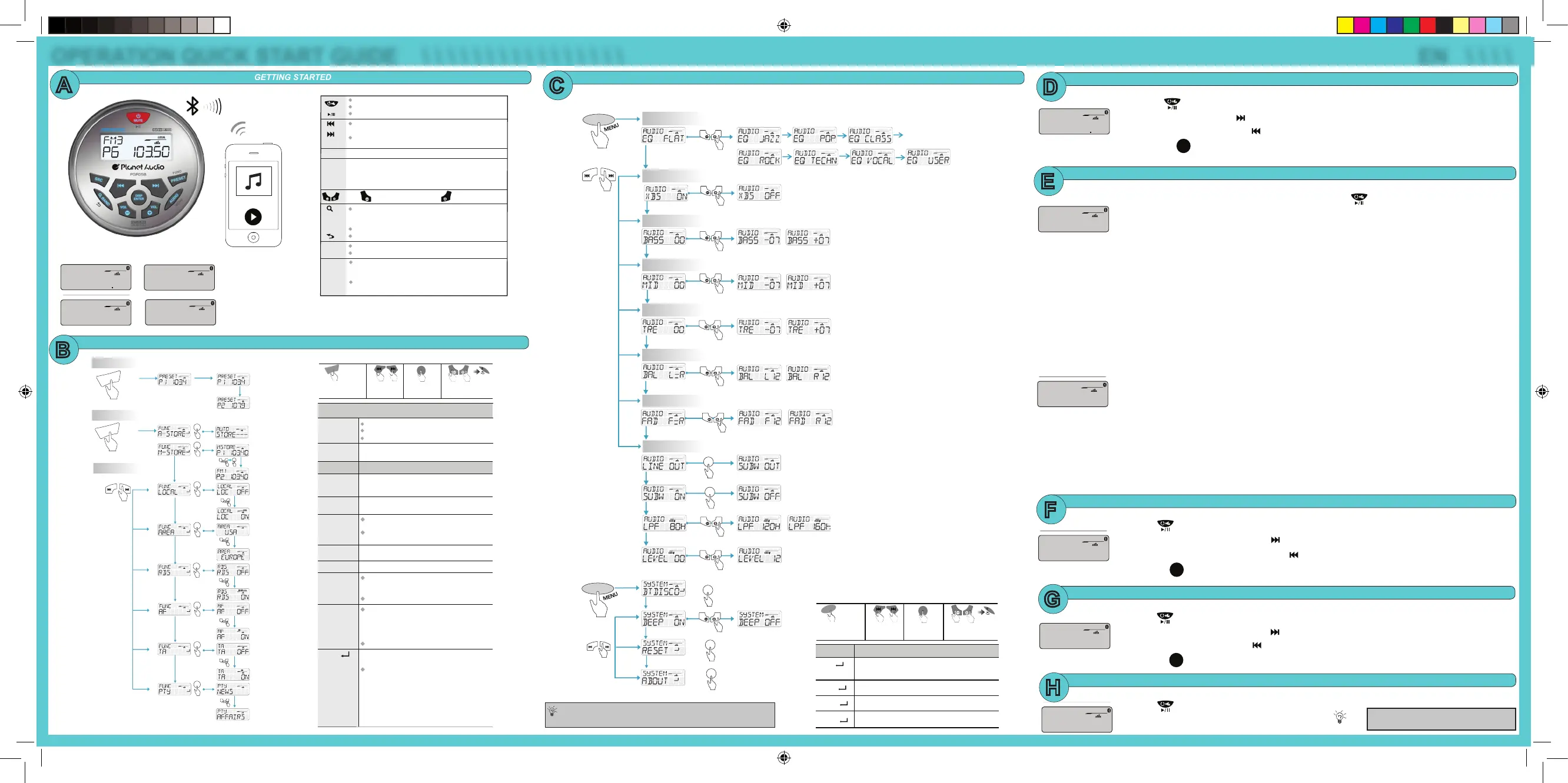Screen dimensions: 1568x783
Task: Click the red MUTE power button on the radio
Action: point(138,118)
